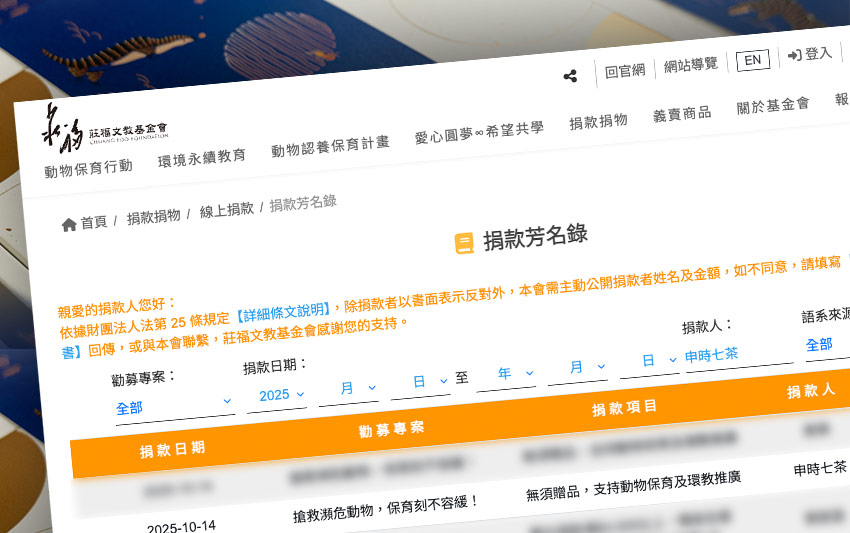Go to 線上捐款 in the breadcrumb
The width and height of the screenshot is (850, 533).
tap(226, 210)
